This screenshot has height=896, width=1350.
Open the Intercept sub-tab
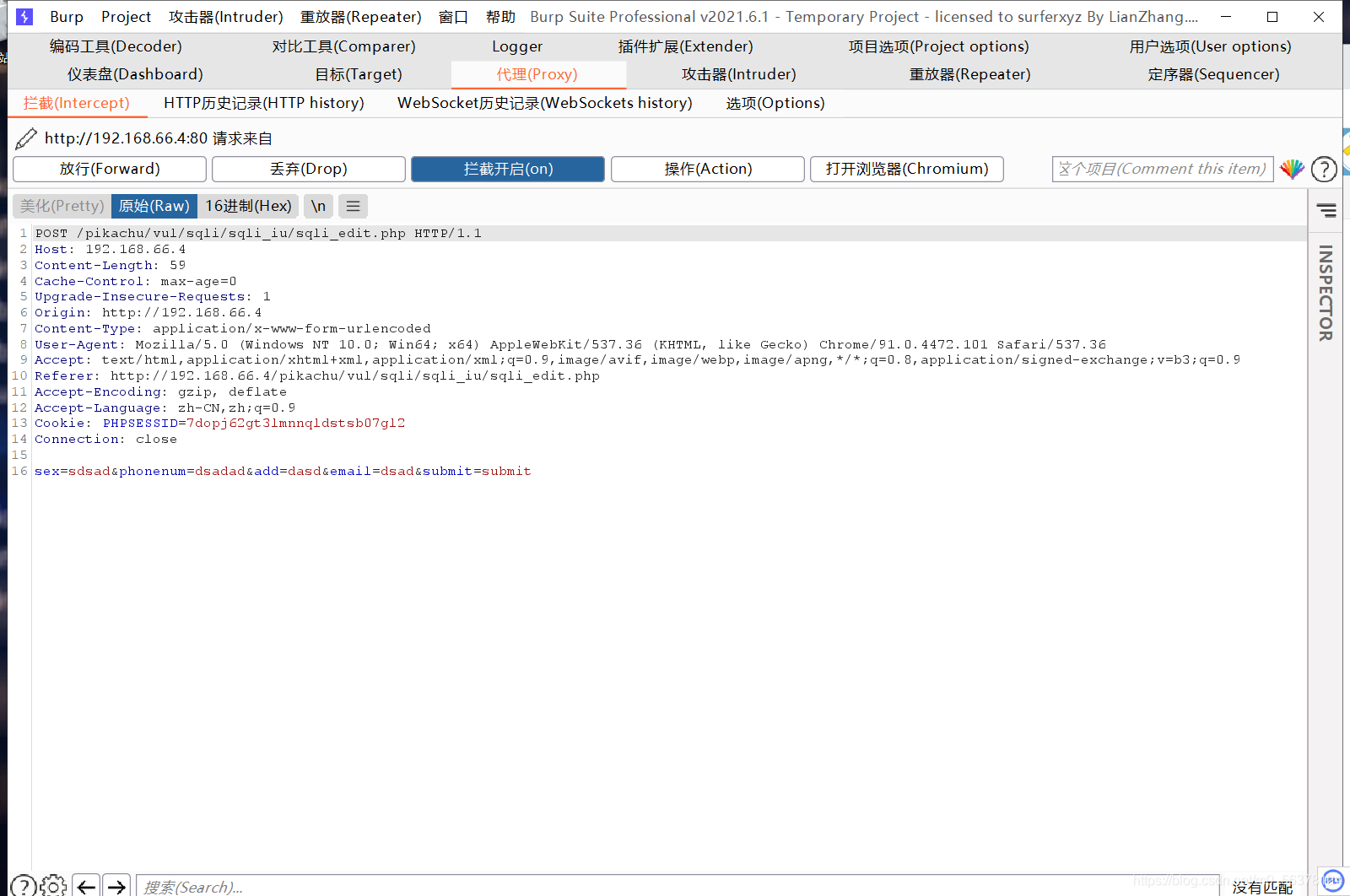[77, 103]
